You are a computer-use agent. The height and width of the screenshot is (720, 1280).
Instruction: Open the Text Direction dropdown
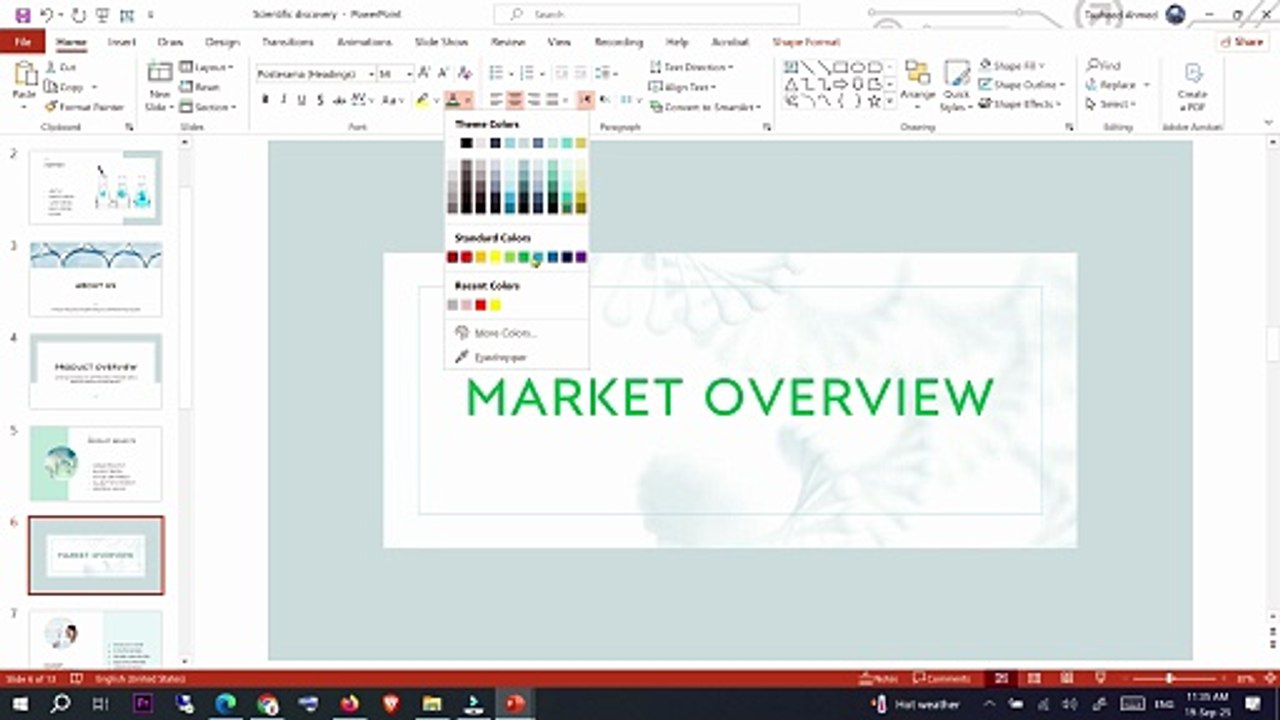click(691, 67)
